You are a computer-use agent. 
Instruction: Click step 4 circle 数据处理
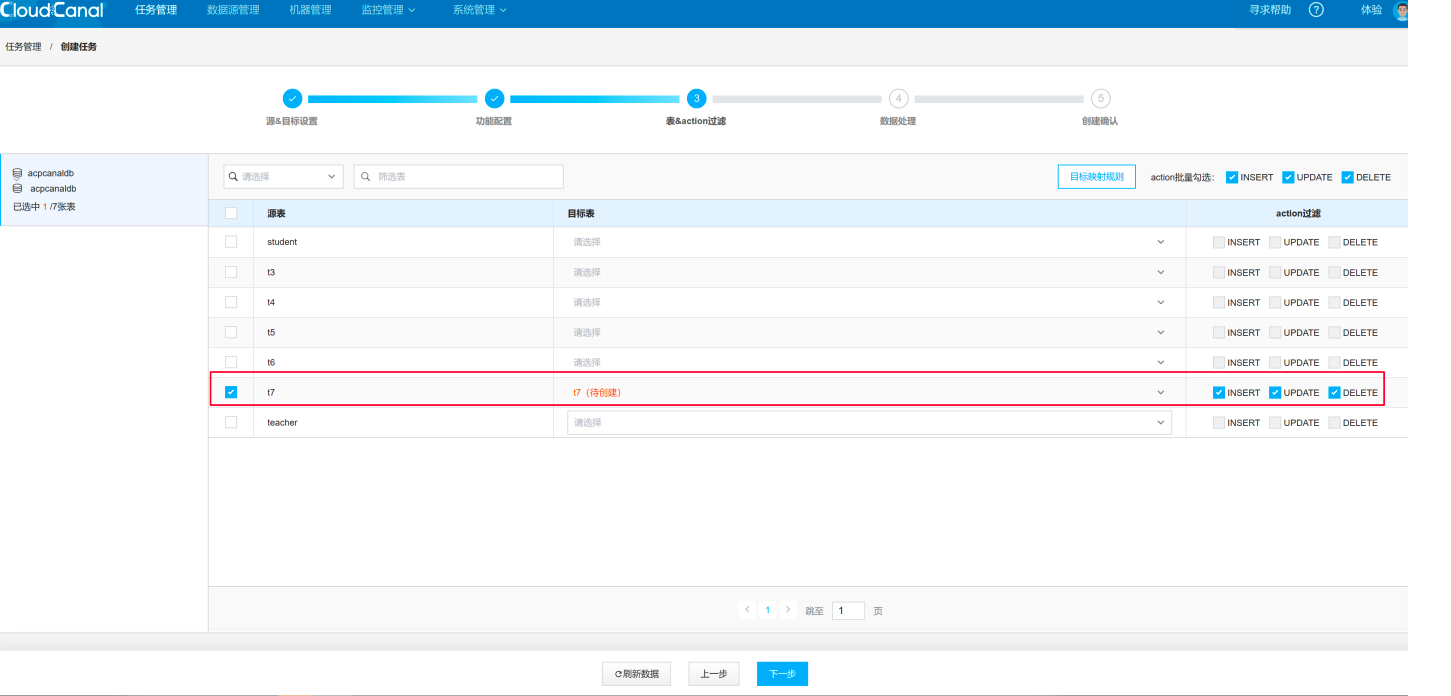pos(899,98)
